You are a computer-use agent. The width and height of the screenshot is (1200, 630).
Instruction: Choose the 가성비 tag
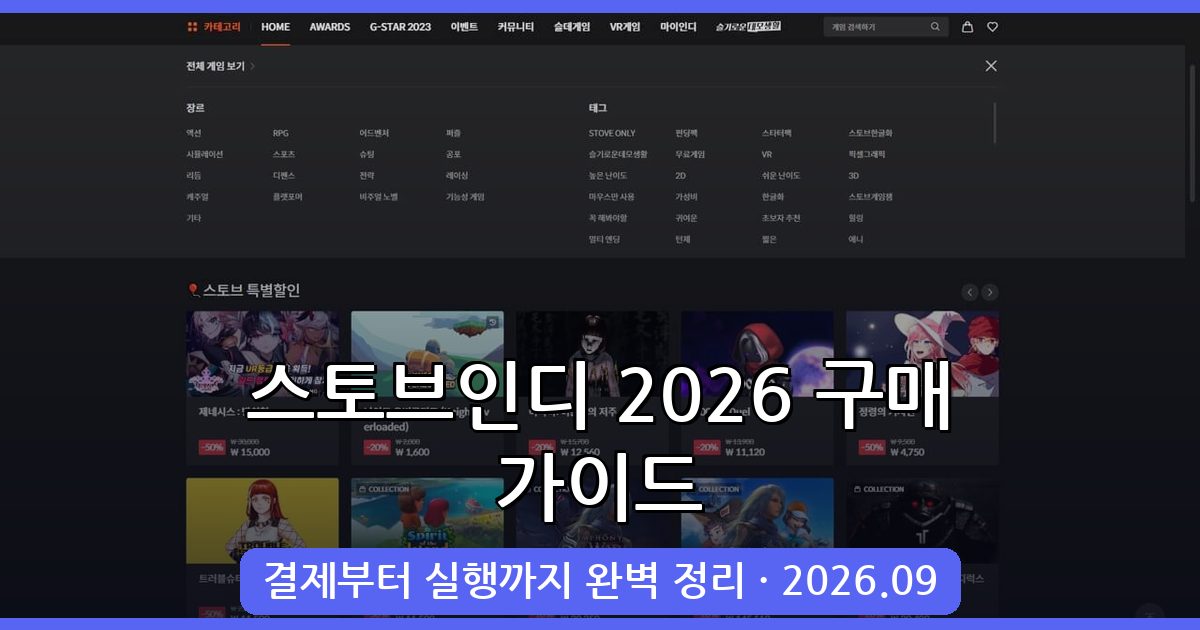click(687, 197)
